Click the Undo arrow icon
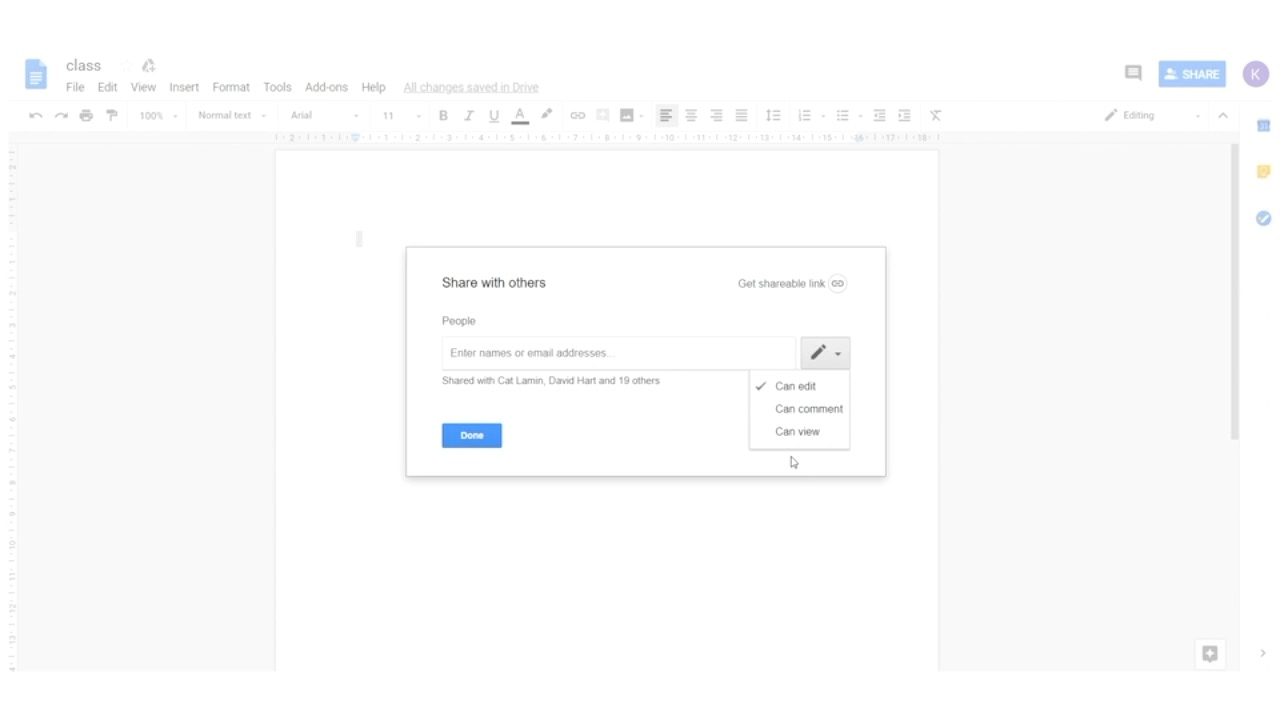Viewport: 1280px width, 720px height. [x=36, y=116]
